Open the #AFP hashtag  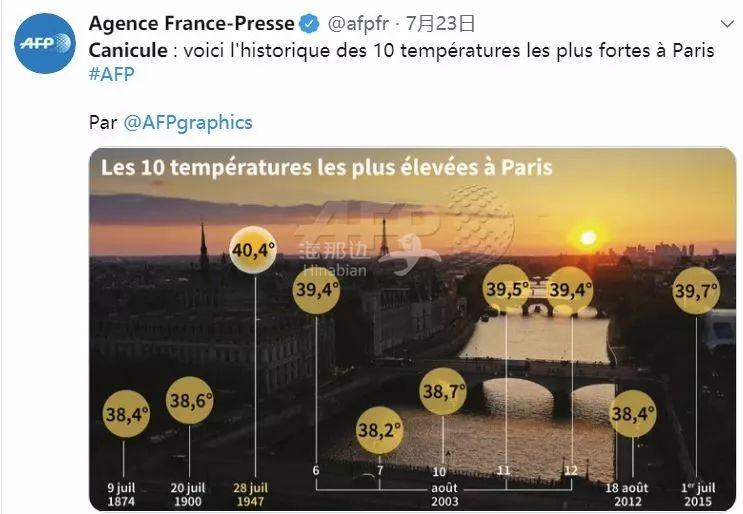[x=111, y=75]
